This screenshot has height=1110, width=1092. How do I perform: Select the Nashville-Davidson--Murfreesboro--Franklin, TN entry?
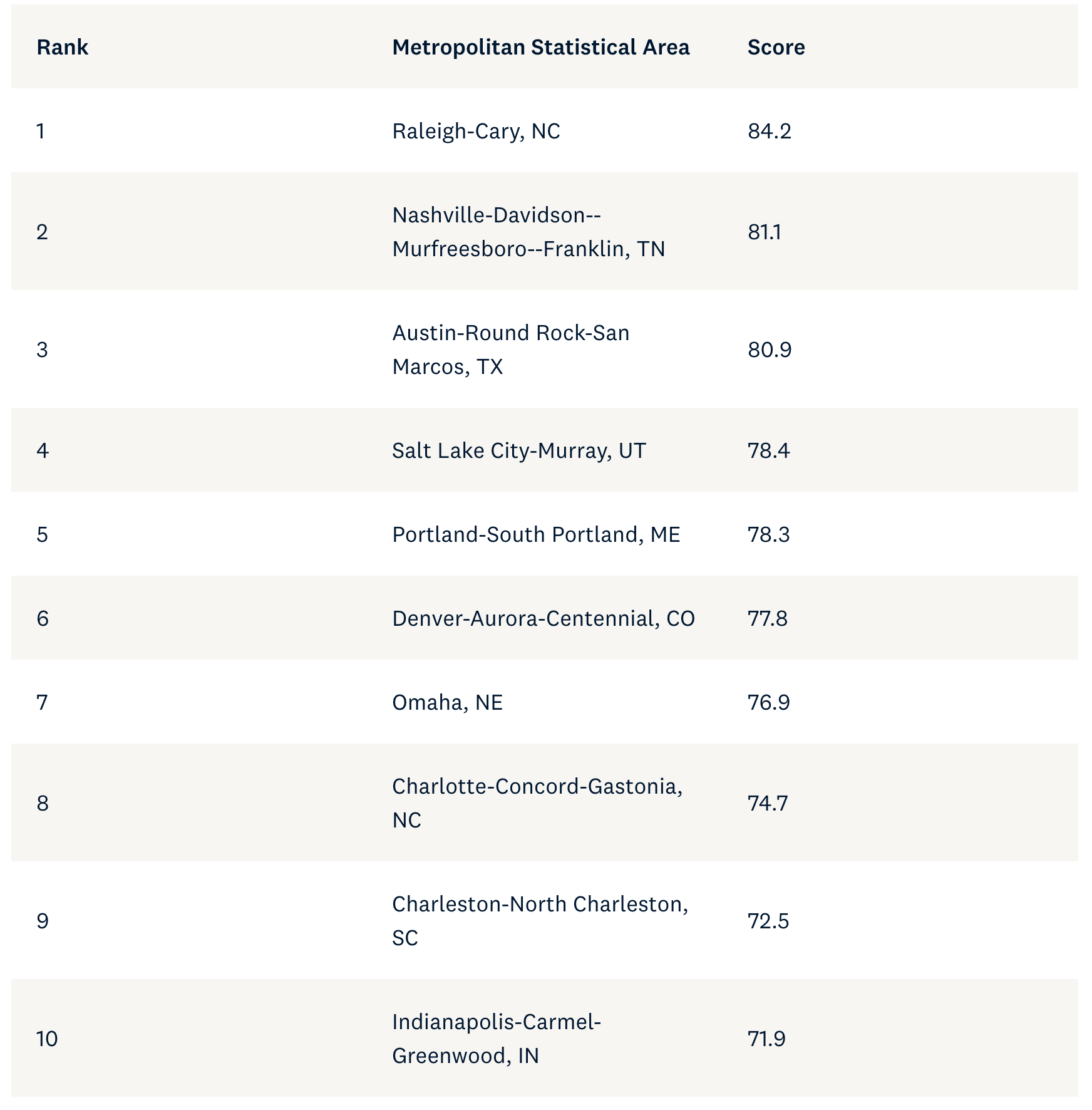(528, 232)
